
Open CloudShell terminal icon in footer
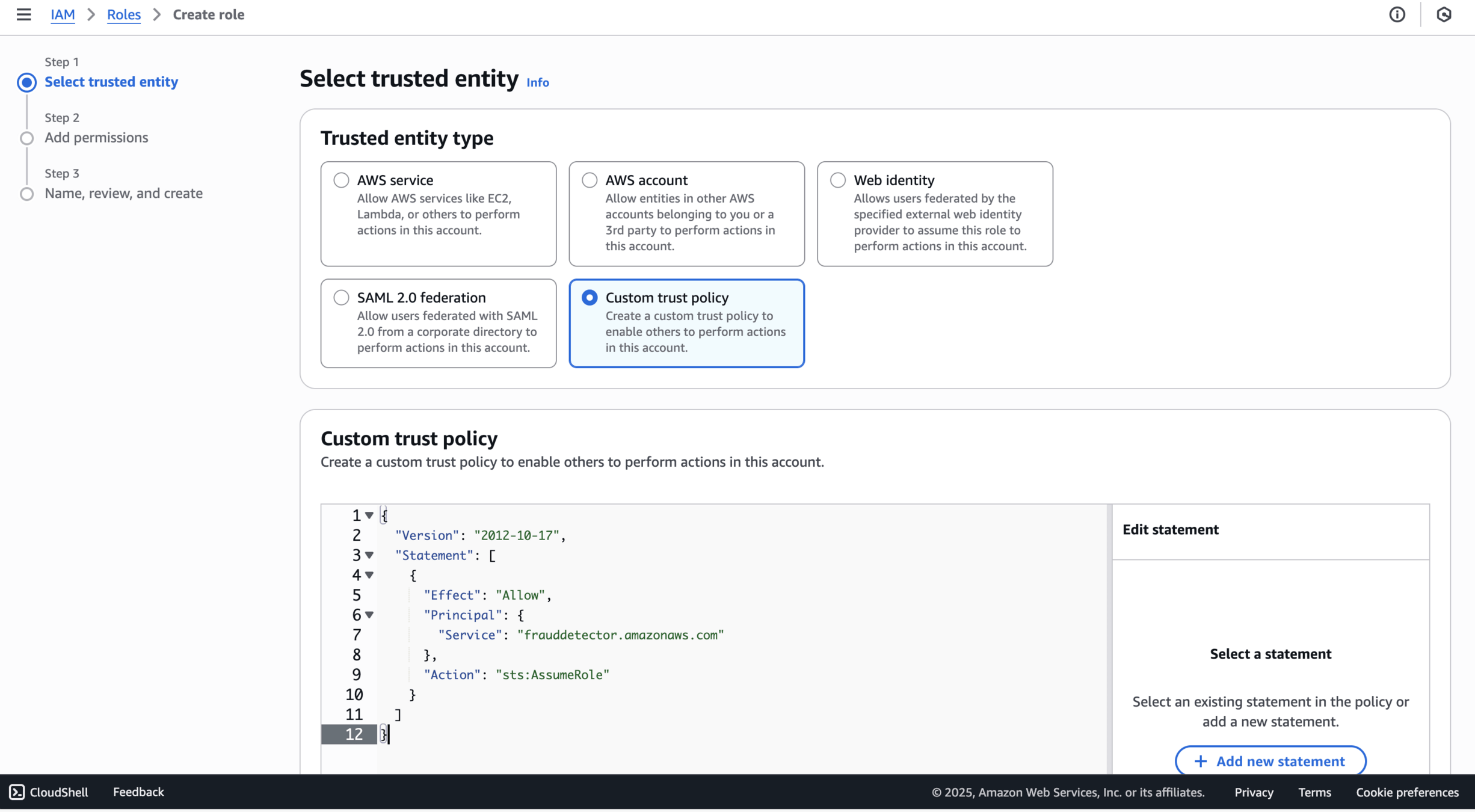point(17,792)
